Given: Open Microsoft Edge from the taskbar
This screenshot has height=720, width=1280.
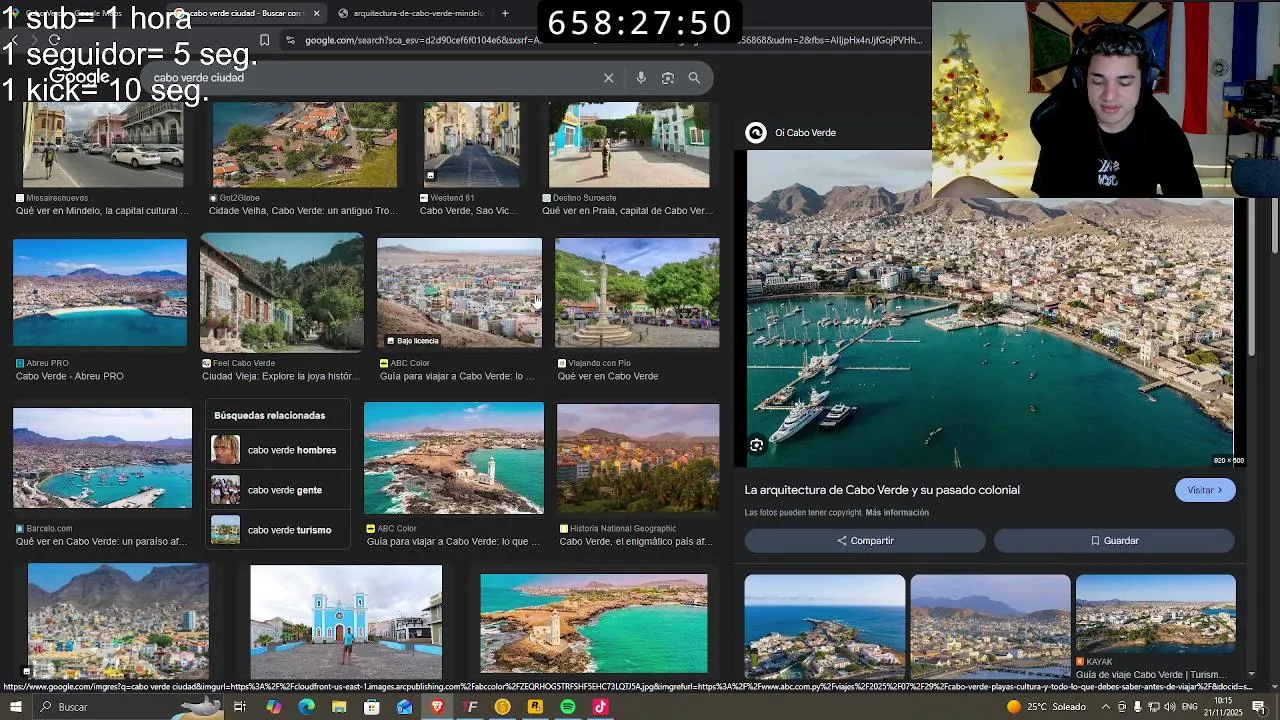Looking at the screenshot, I should point(306,707).
